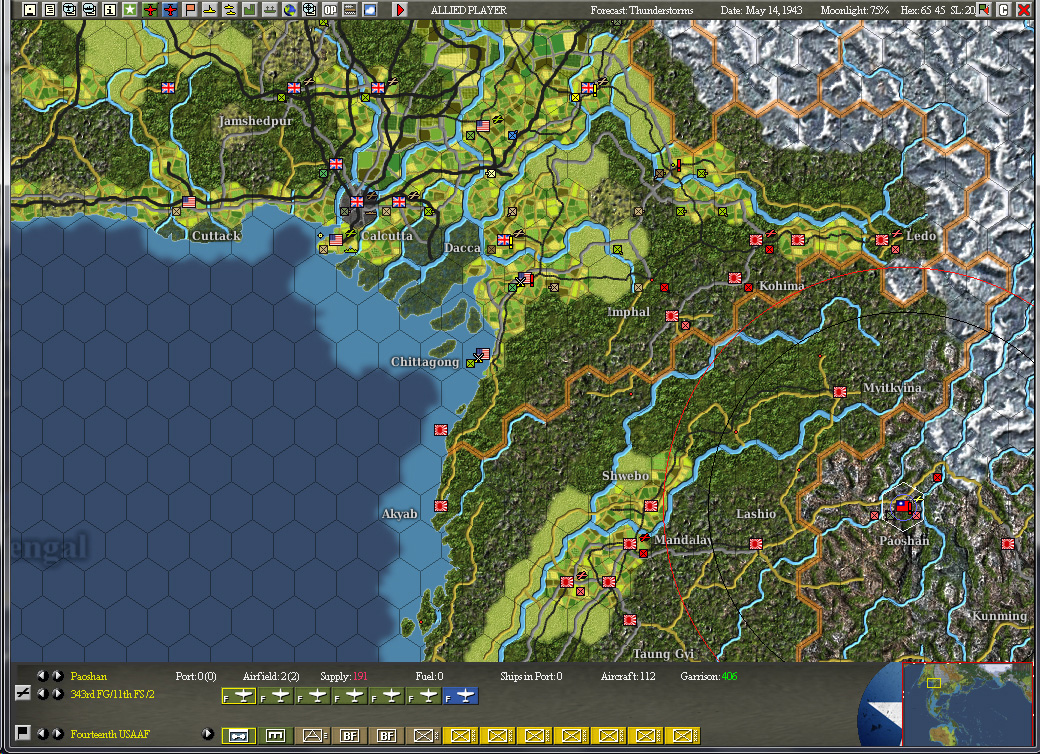Click the brown striped toolbar icon
The image size is (1040, 754).
click(x=350, y=9)
